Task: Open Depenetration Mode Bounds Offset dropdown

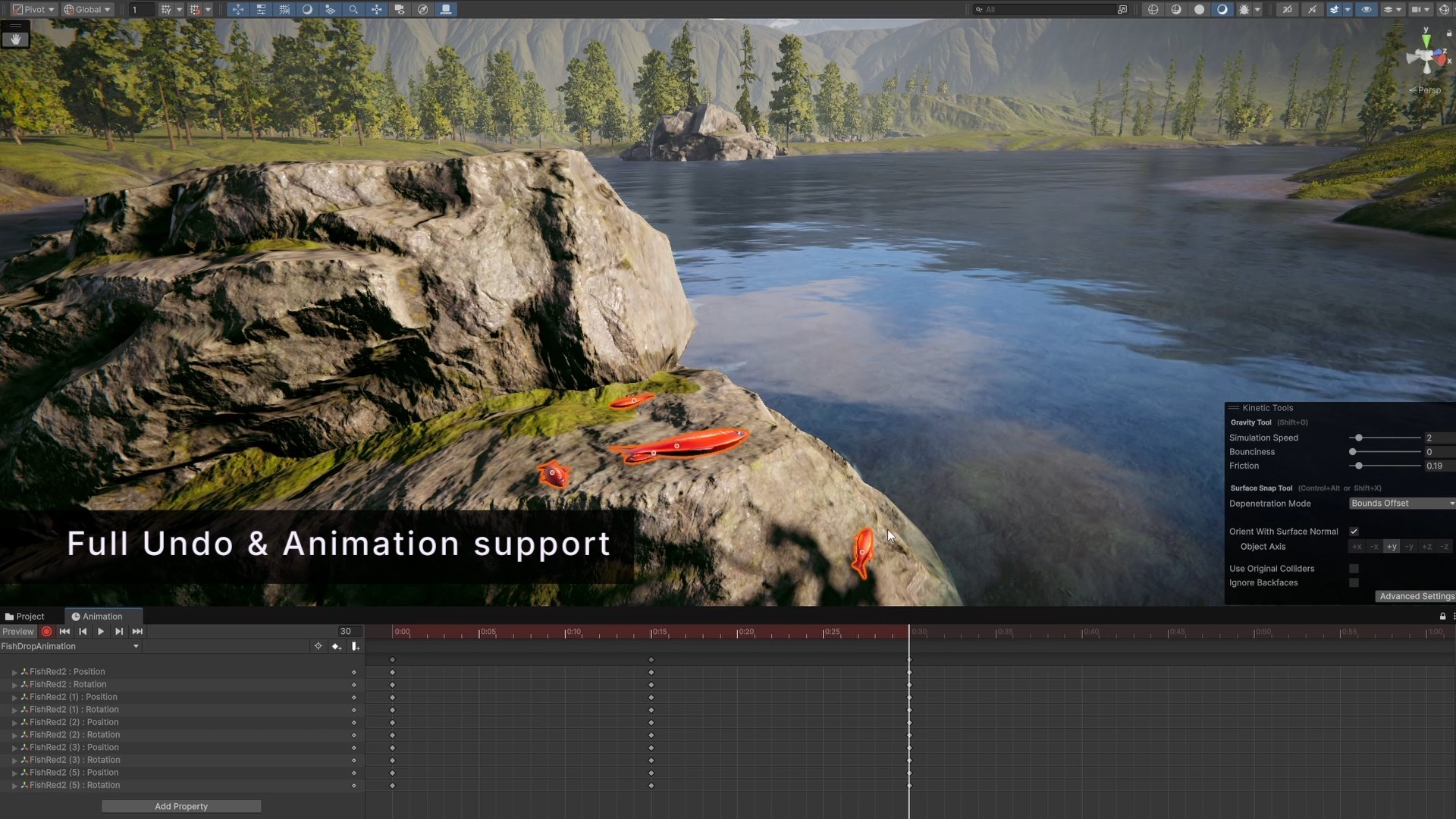Action: click(1402, 504)
